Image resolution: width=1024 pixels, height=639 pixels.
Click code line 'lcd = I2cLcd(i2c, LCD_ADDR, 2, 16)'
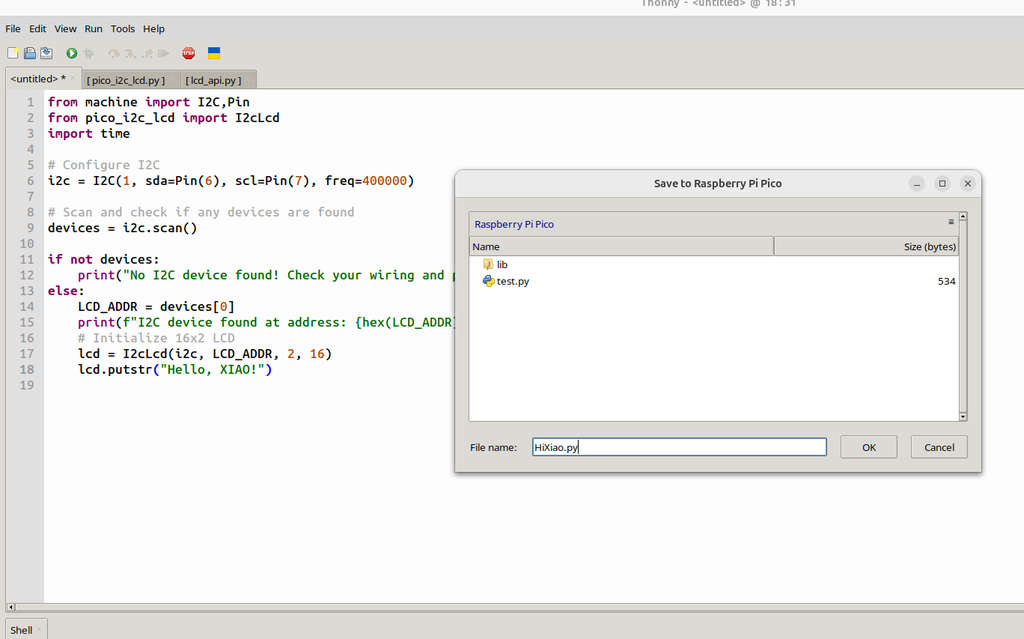(205, 353)
